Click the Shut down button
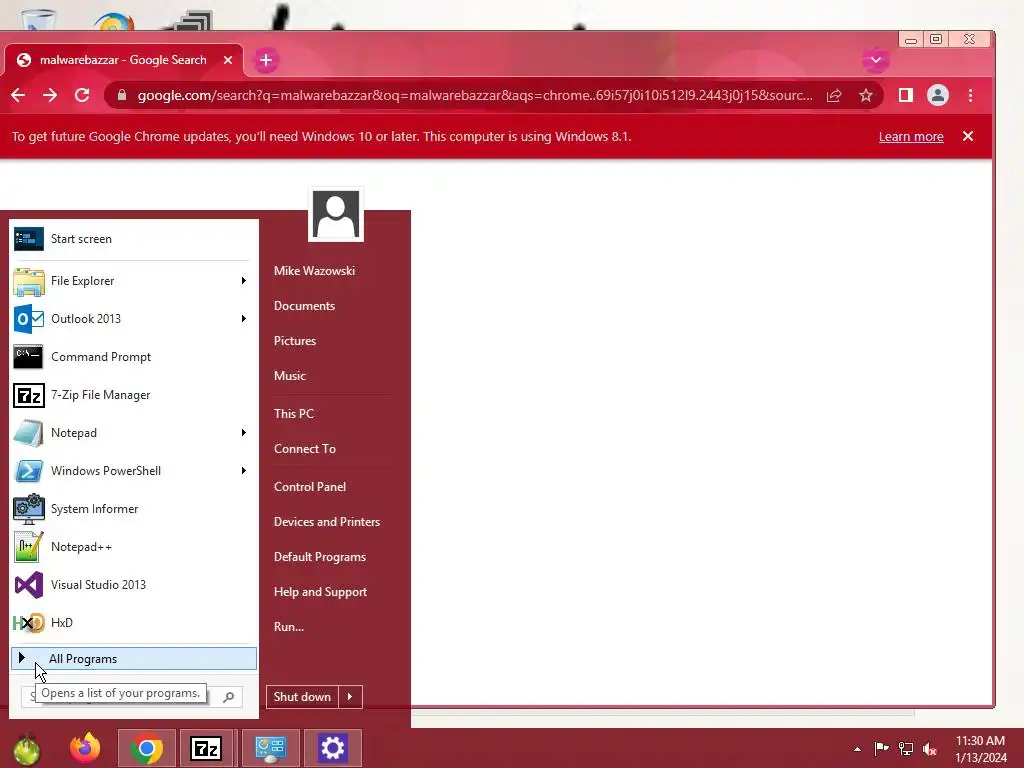The width and height of the screenshot is (1024, 768). click(302, 697)
